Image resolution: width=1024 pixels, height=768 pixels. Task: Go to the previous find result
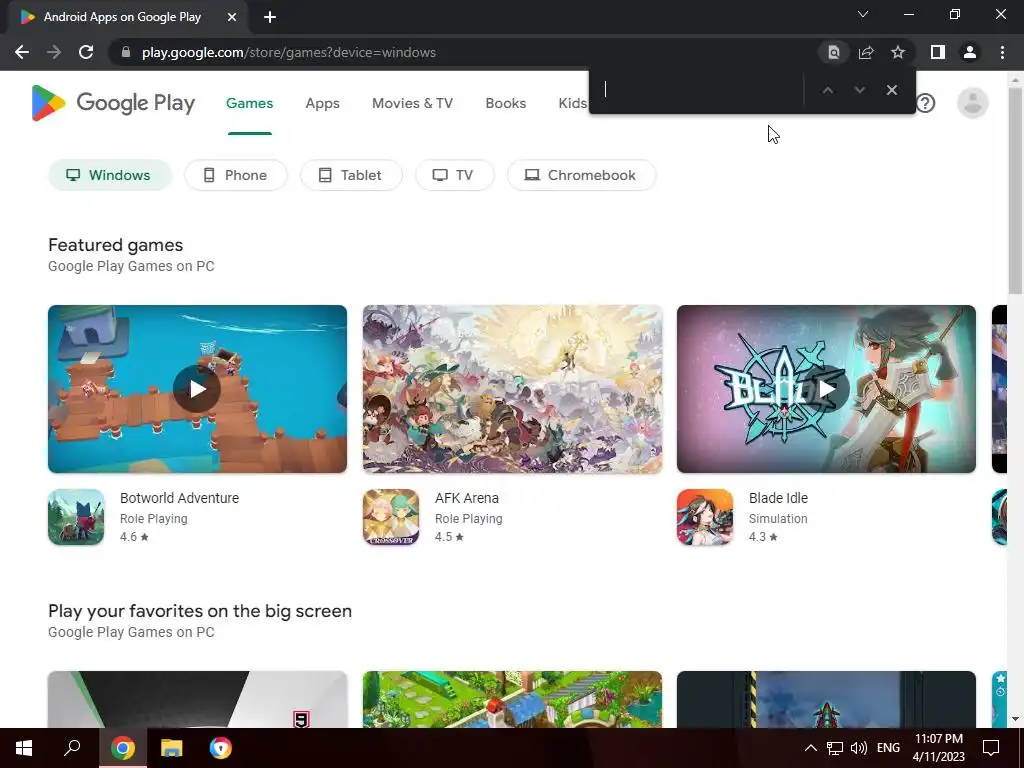(827, 90)
